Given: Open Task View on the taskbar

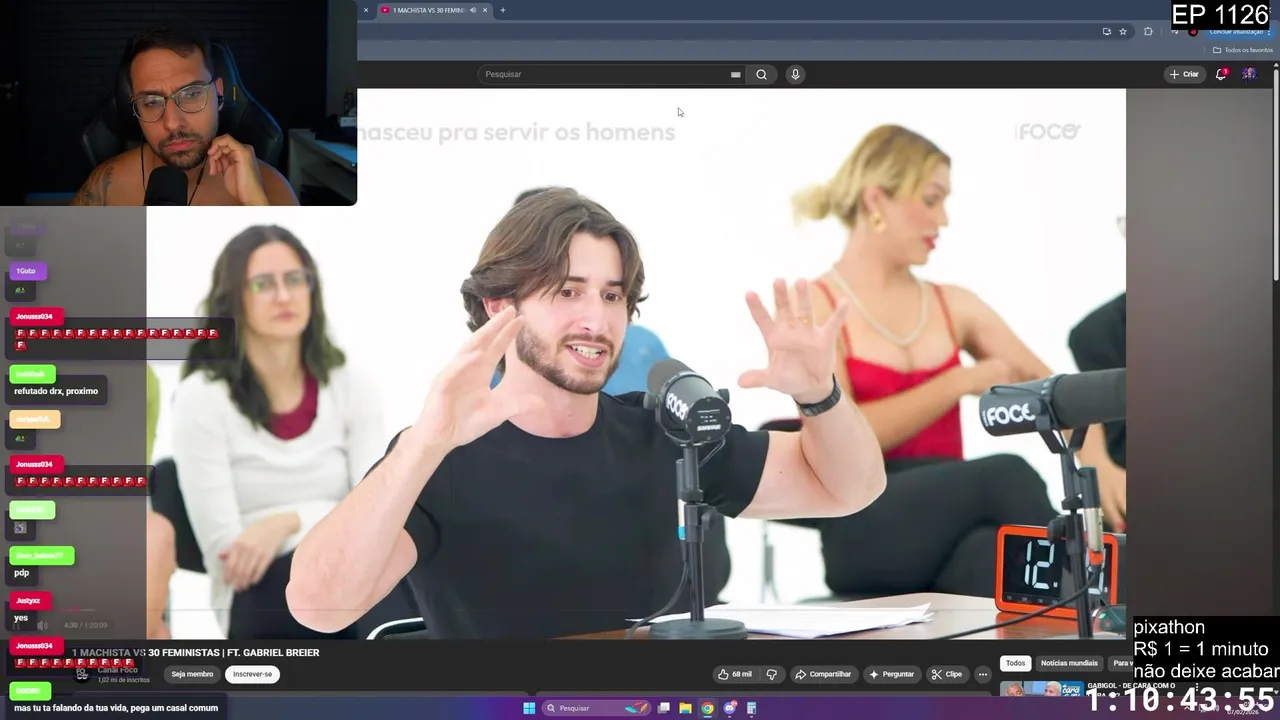Looking at the screenshot, I should (x=663, y=708).
